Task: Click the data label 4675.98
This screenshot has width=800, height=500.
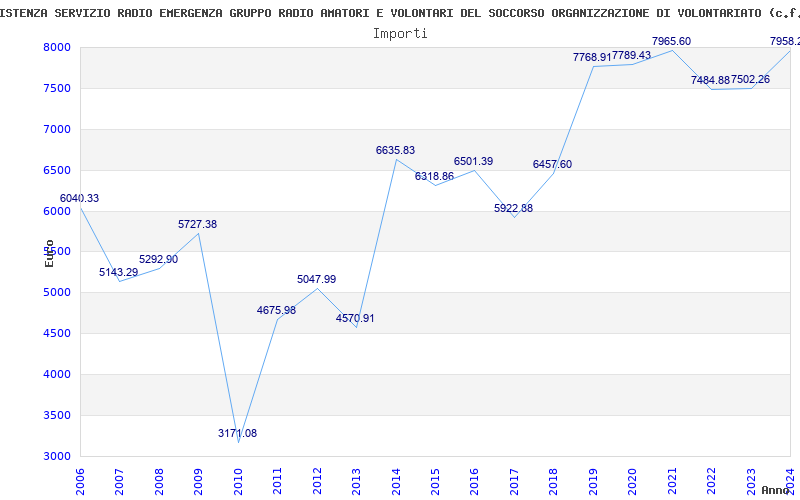Action: (276, 310)
